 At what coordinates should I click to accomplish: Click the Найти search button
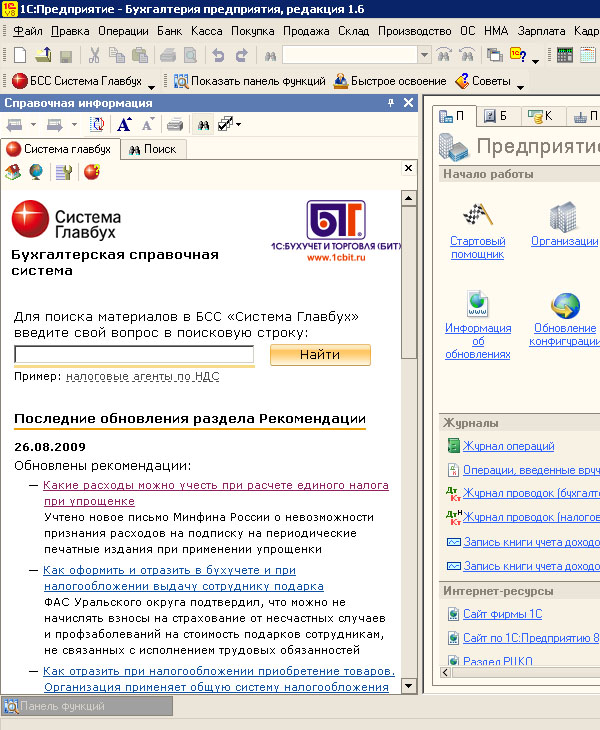pos(320,355)
